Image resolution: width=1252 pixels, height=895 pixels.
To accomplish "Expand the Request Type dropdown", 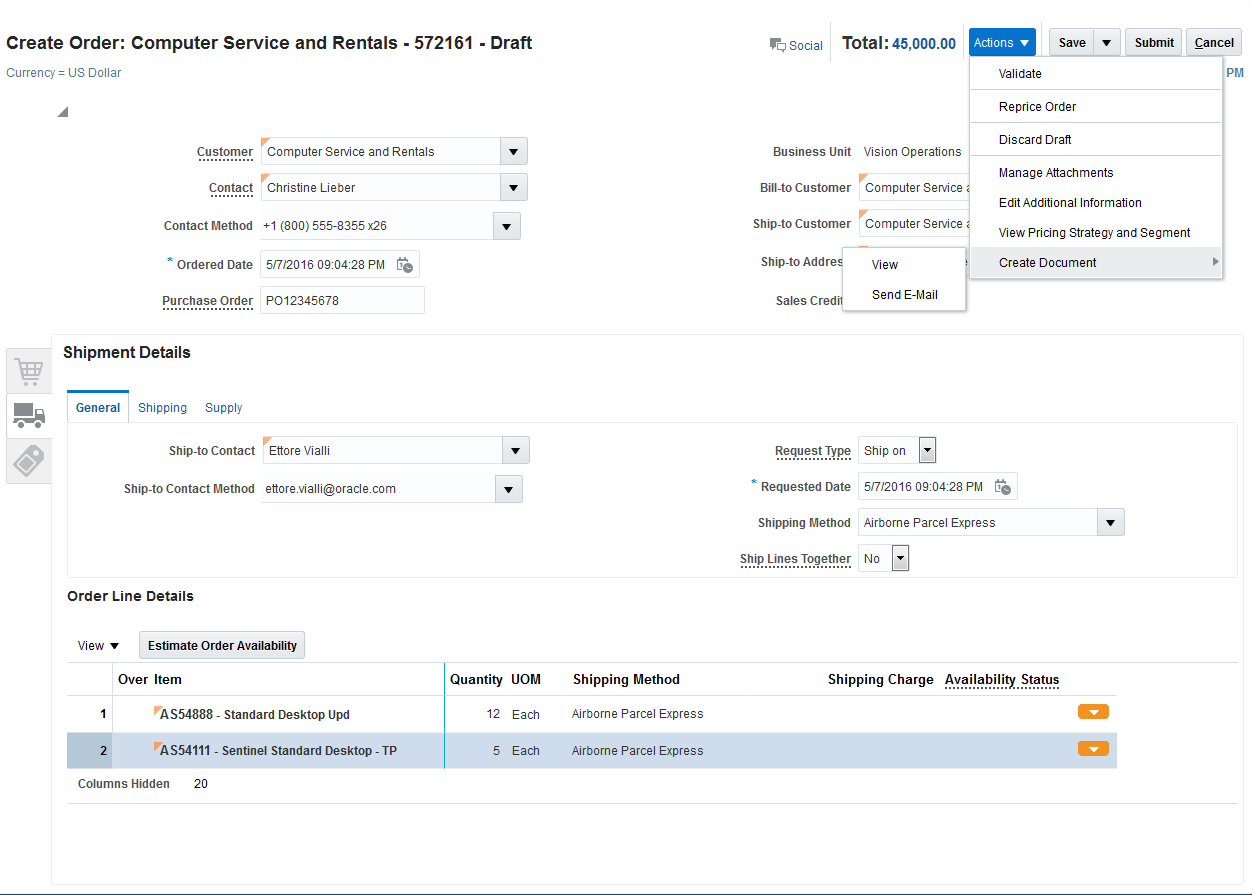I will 927,451.
